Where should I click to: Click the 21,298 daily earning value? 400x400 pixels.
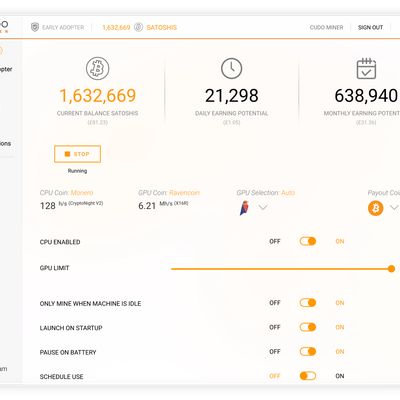coord(232,96)
